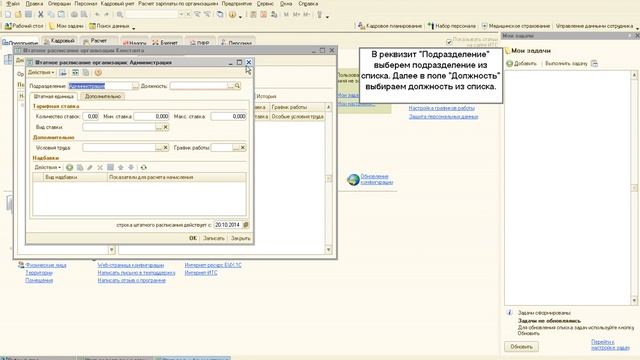
Task: Open Поиск данных toolbar button
Action: (x=109, y=26)
